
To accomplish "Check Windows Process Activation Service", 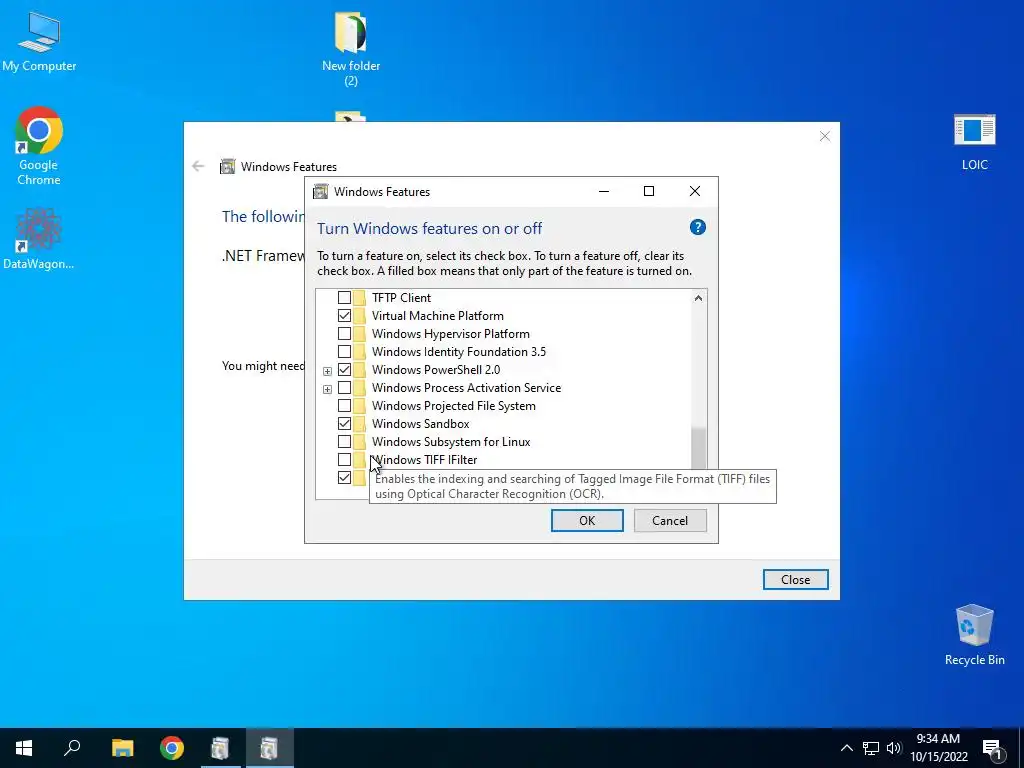I will 344,388.
